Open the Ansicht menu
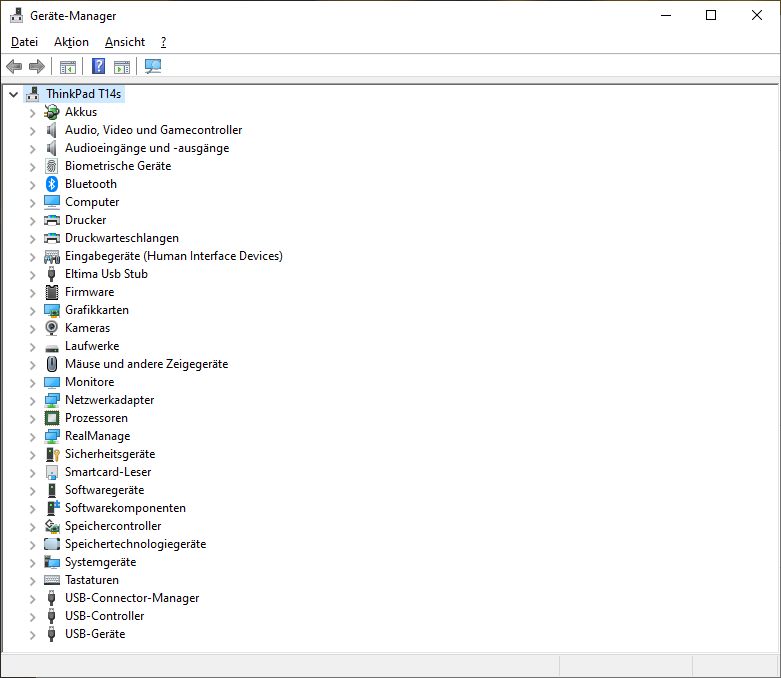 tap(125, 42)
